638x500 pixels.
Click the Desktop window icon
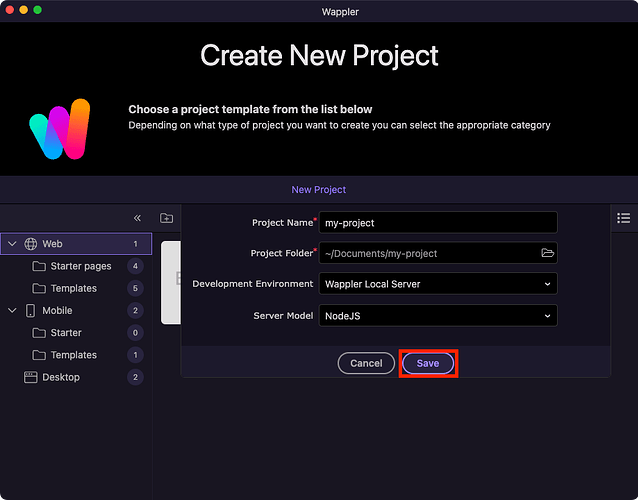coord(31,377)
